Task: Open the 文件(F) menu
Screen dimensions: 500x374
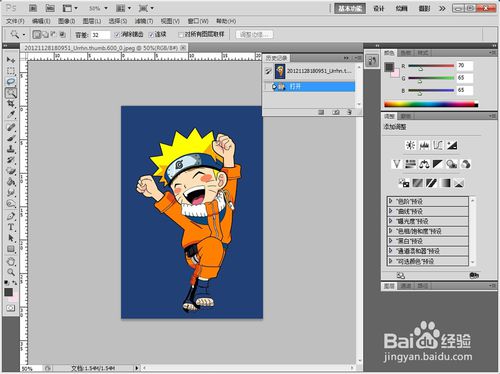Action: coord(15,21)
